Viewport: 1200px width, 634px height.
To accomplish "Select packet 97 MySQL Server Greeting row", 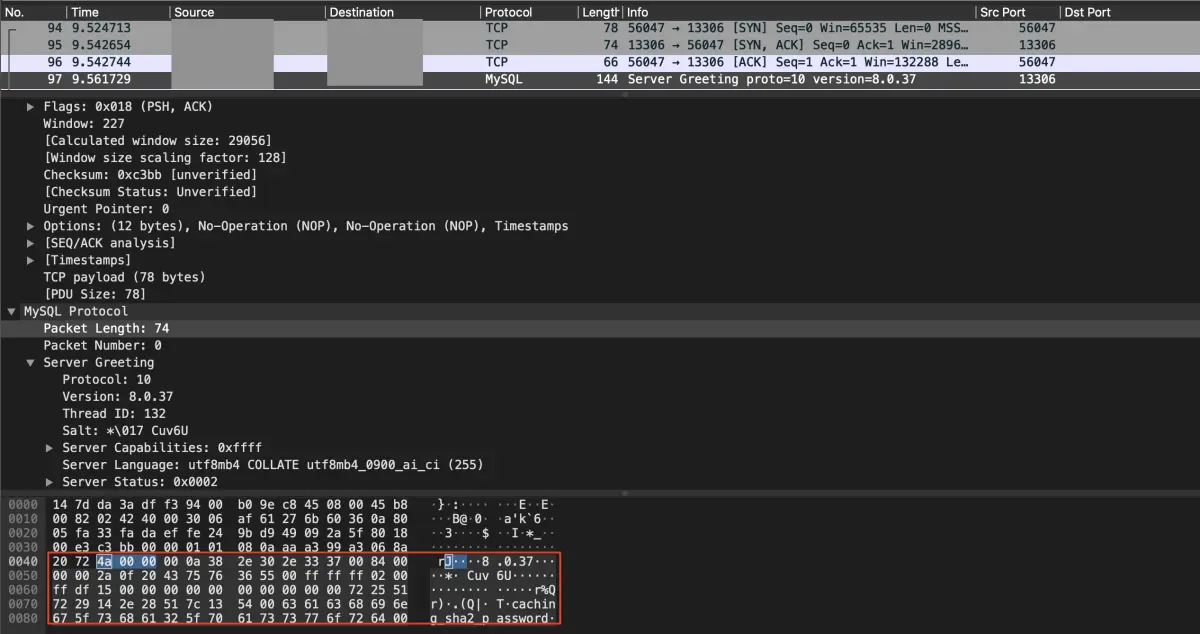I will [x=600, y=79].
